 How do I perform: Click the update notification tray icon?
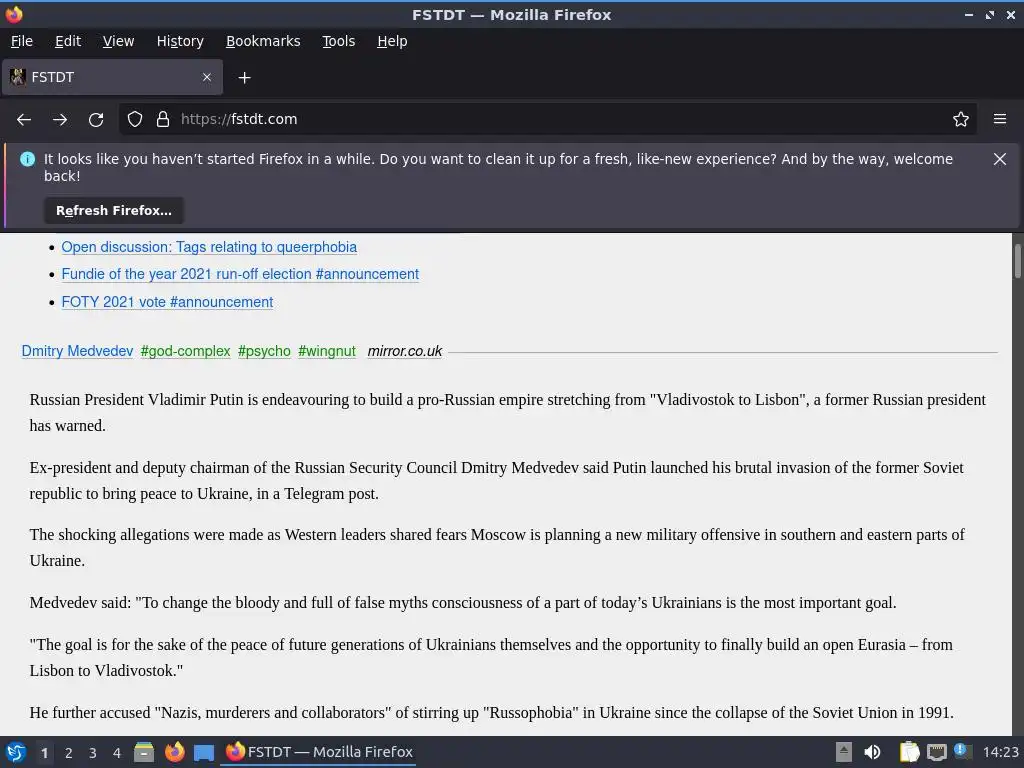(x=963, y=751)
